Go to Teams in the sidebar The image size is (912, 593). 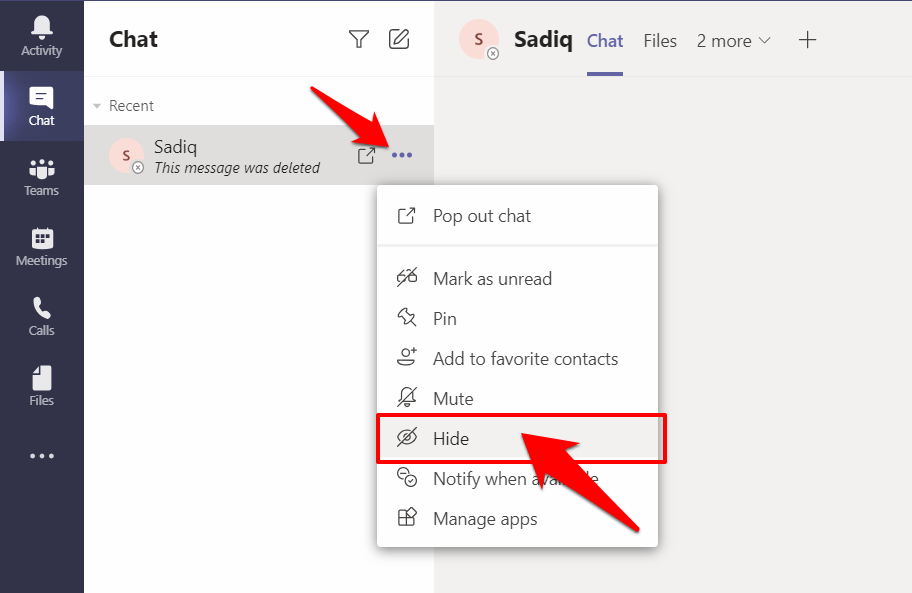coord(41,176)
